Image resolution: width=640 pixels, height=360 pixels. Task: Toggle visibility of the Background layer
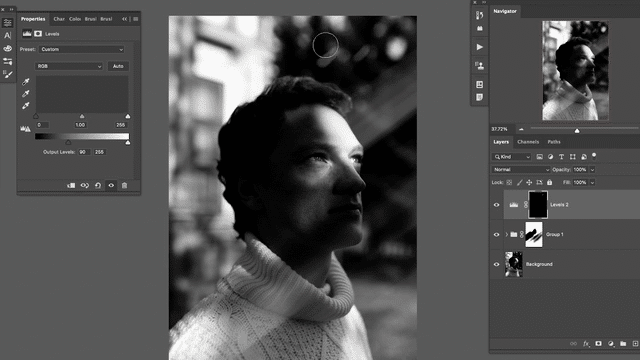(x=496, y=264)
